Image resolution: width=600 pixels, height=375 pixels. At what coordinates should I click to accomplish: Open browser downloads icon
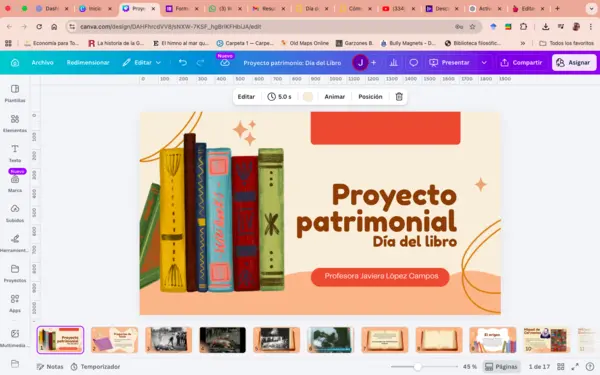pos(546,26)
